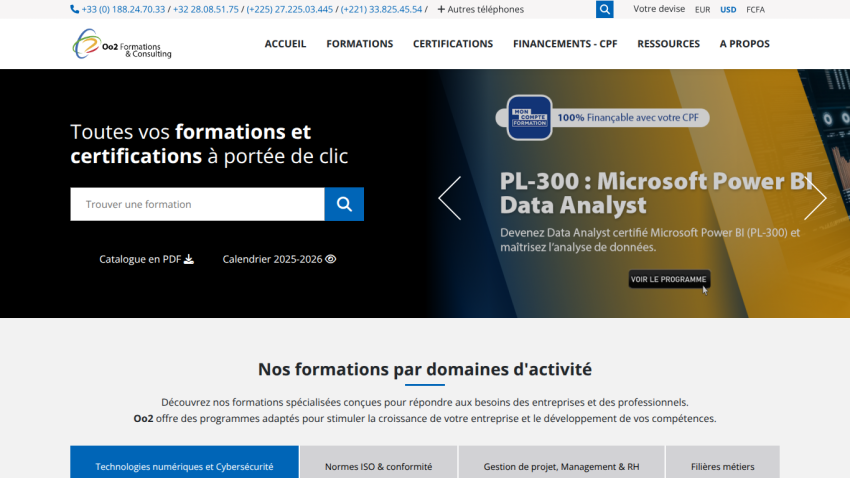Viewport: 850px width, 478px height.
Task: Open the ACCUEIL menu
Action: 285,44
